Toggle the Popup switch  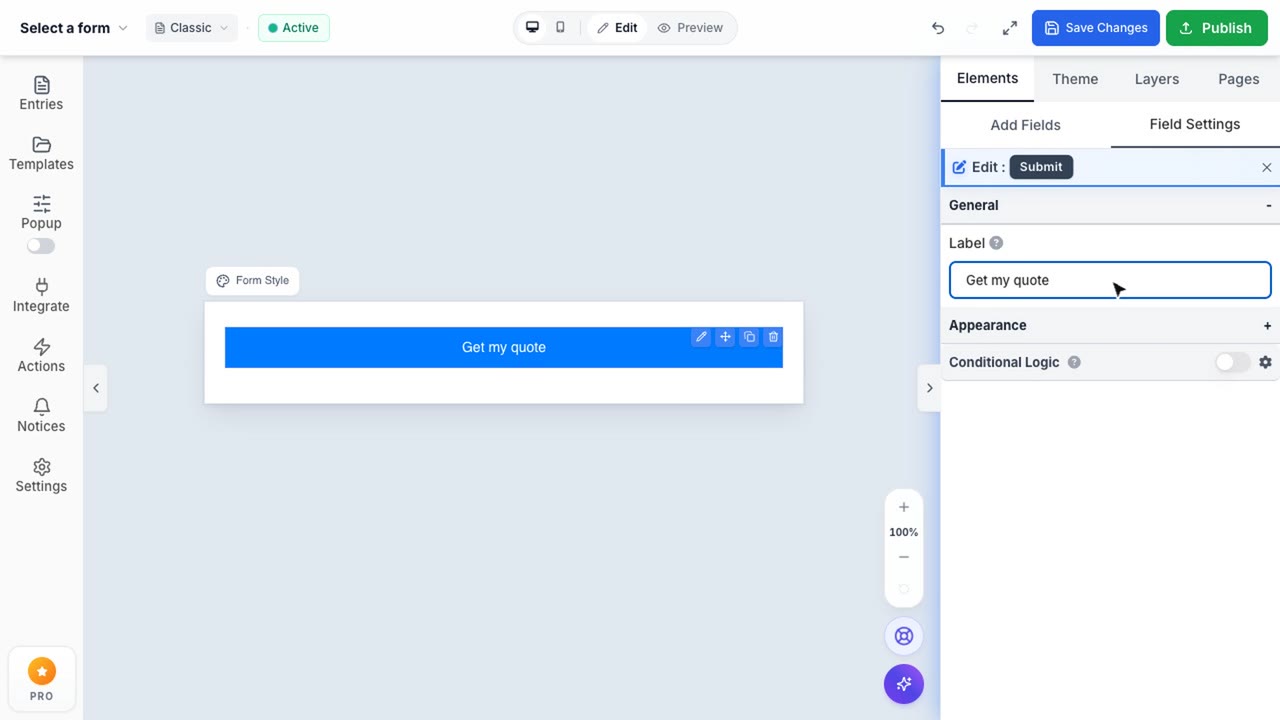[x=41, y=246]
